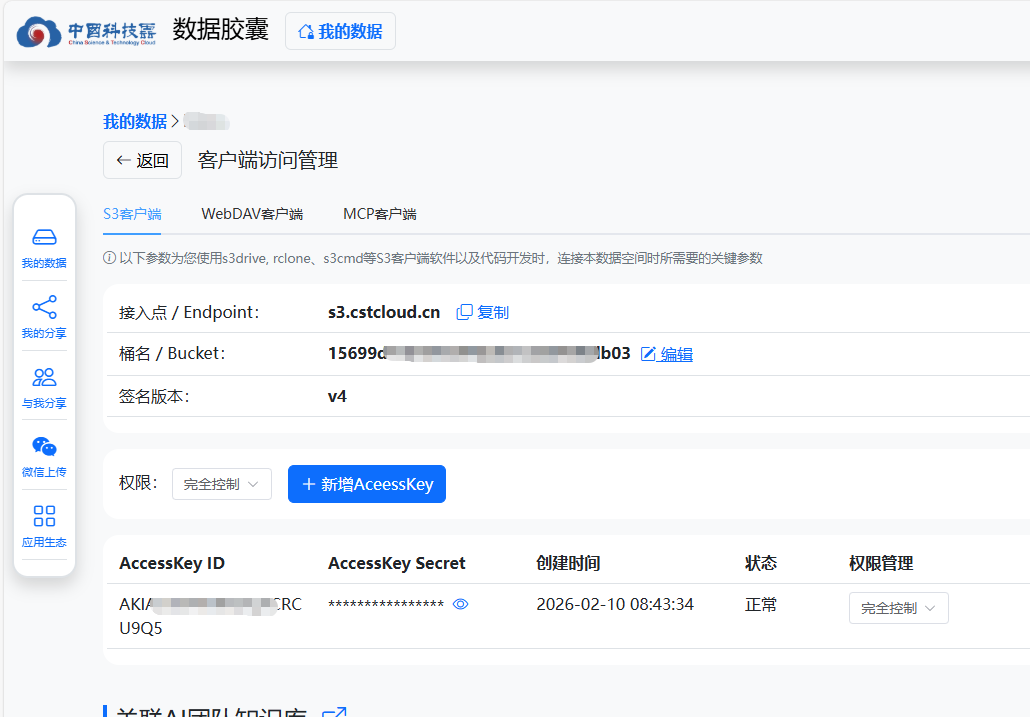Viewport: 1030px width, 717px height.
Task: Open App Ecosystem in the sidebar
Action: [44, 526]
